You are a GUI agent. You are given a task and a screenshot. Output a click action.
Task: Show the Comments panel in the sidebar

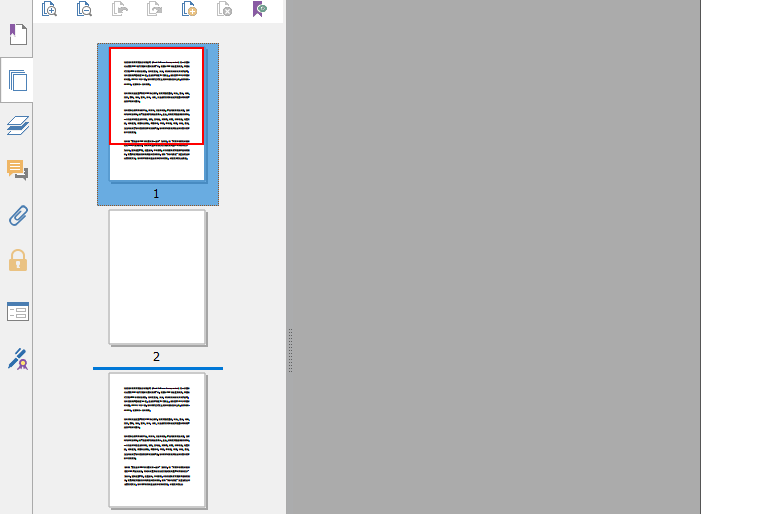coord(17,170)
